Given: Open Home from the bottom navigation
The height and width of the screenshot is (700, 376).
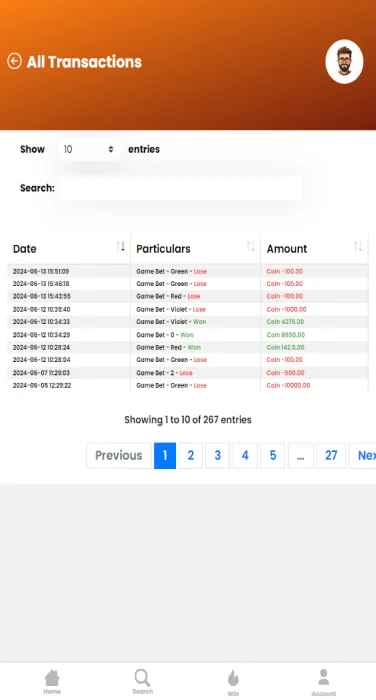Looking at the screenshot, I should (x=52, y=682).
